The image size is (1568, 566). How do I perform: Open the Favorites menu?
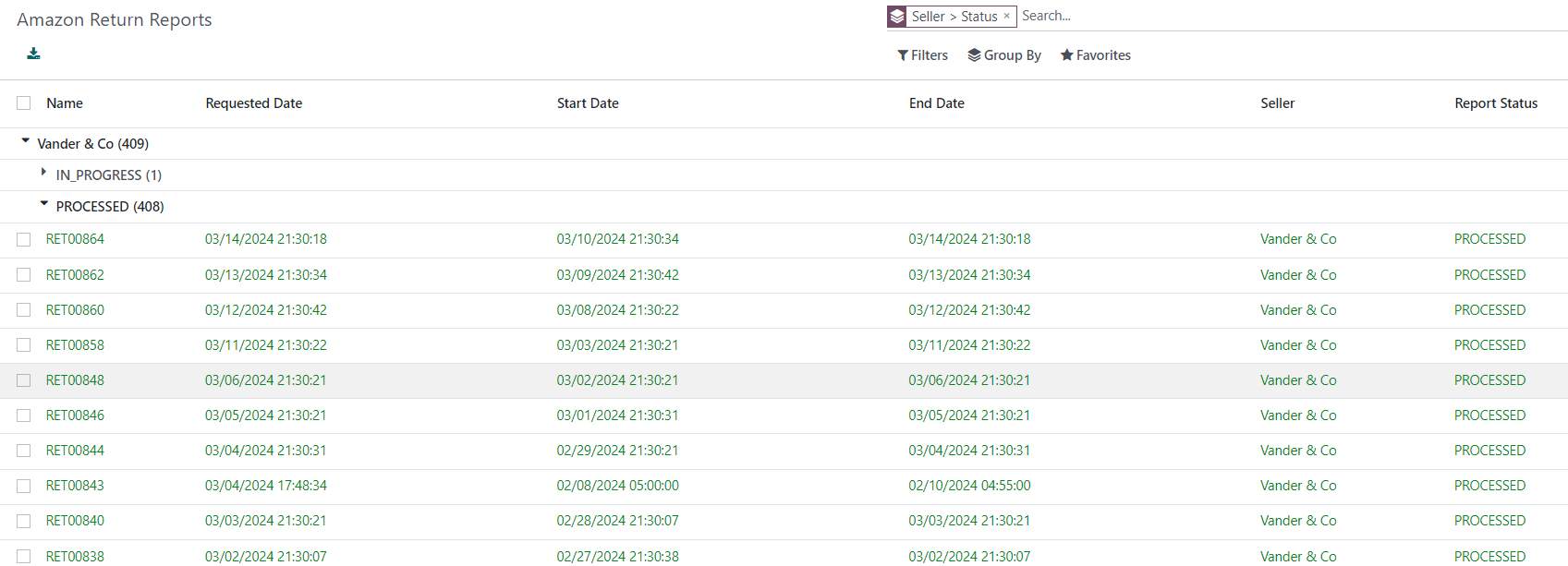coord(1096,55)
